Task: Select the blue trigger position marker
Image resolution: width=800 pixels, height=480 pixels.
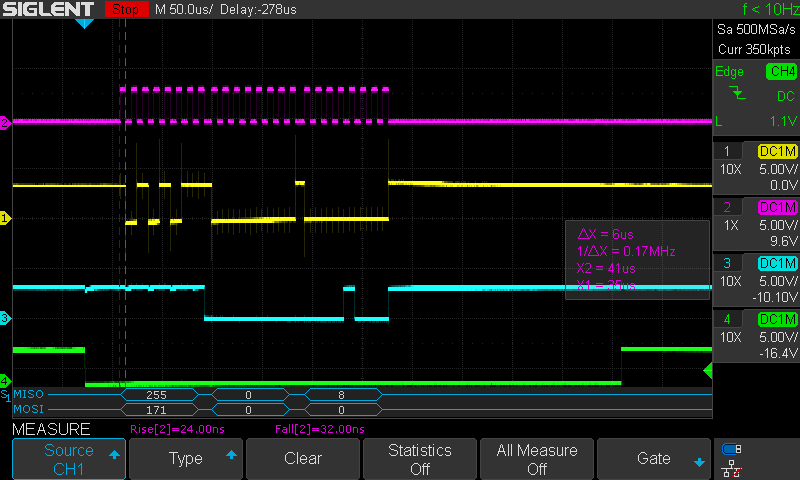Action: [x=84, y=23]
